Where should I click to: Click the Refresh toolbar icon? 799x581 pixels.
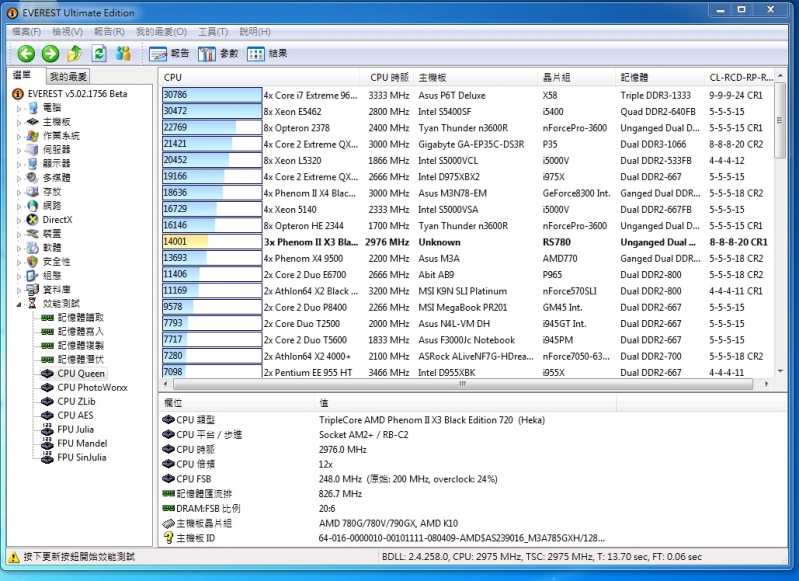coord(99,53)
